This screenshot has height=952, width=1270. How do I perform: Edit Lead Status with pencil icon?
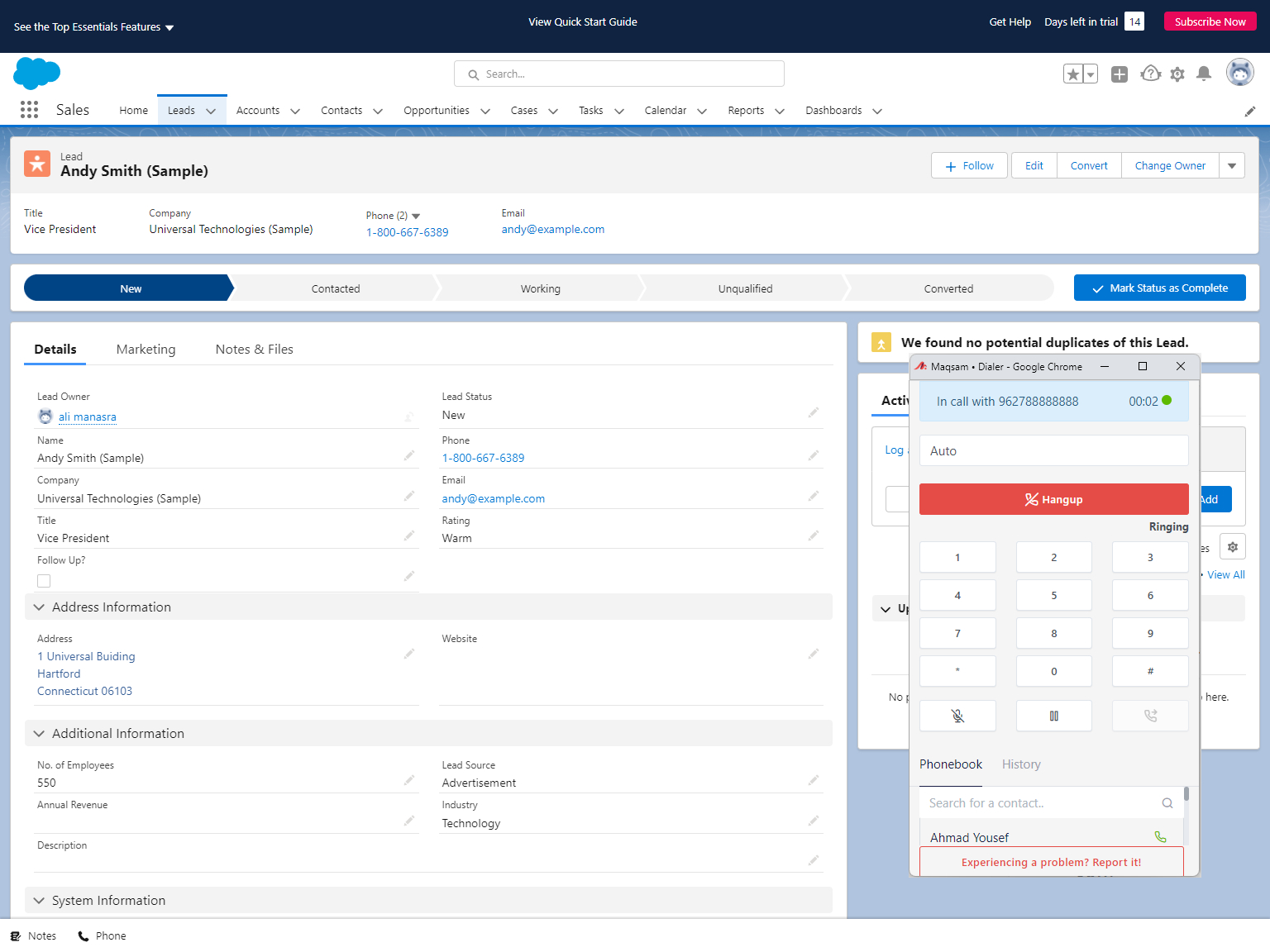coord(813,412)
